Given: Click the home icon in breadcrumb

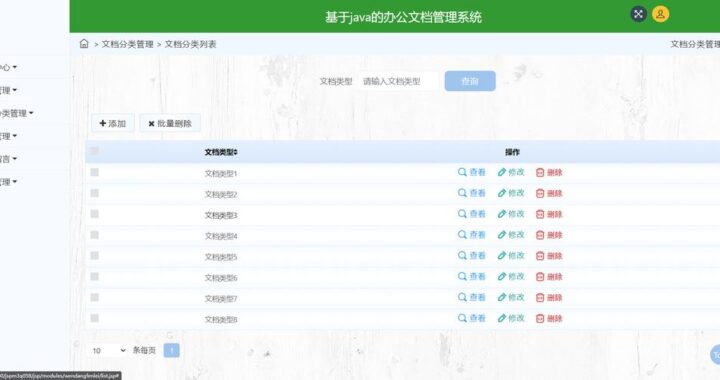Looking at the screenshot, I should (84, 44).
